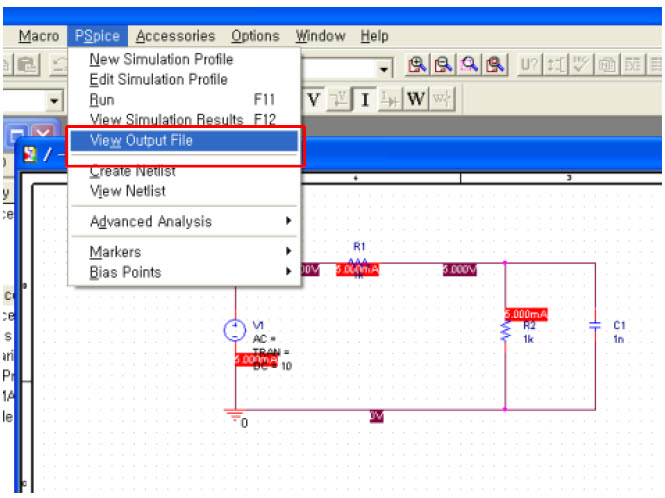Open the Options menu
This screenshot has width=665, height=498.
tap(255, 36)
